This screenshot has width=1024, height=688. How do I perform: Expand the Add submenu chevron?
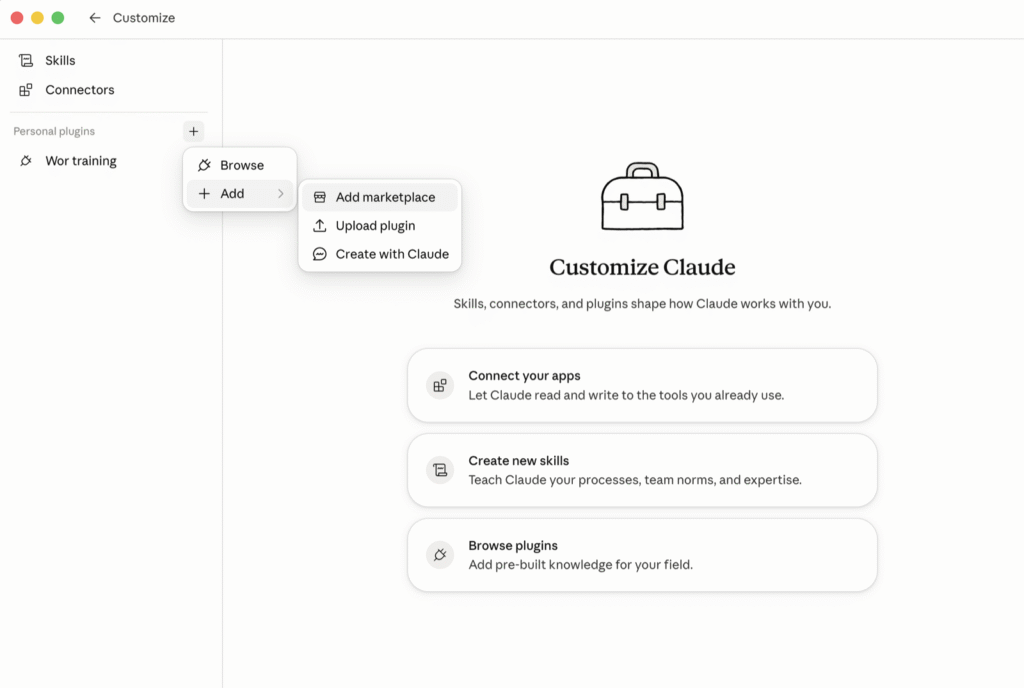tap(280, 193)
